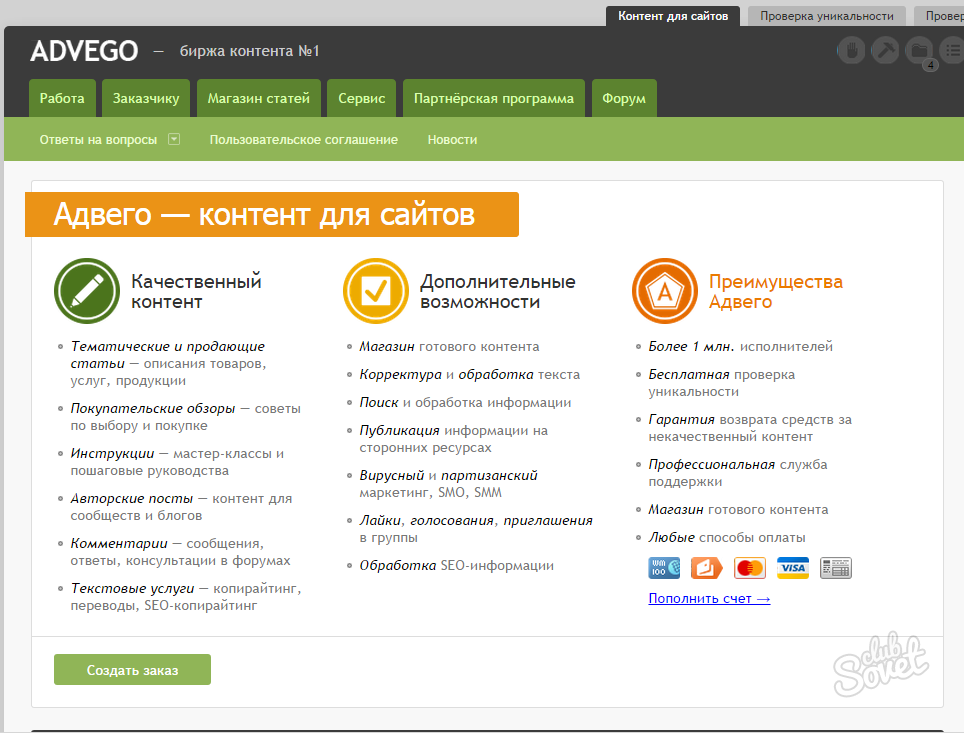Open the Партнёрская программа tab

click(x=494, y=98)
